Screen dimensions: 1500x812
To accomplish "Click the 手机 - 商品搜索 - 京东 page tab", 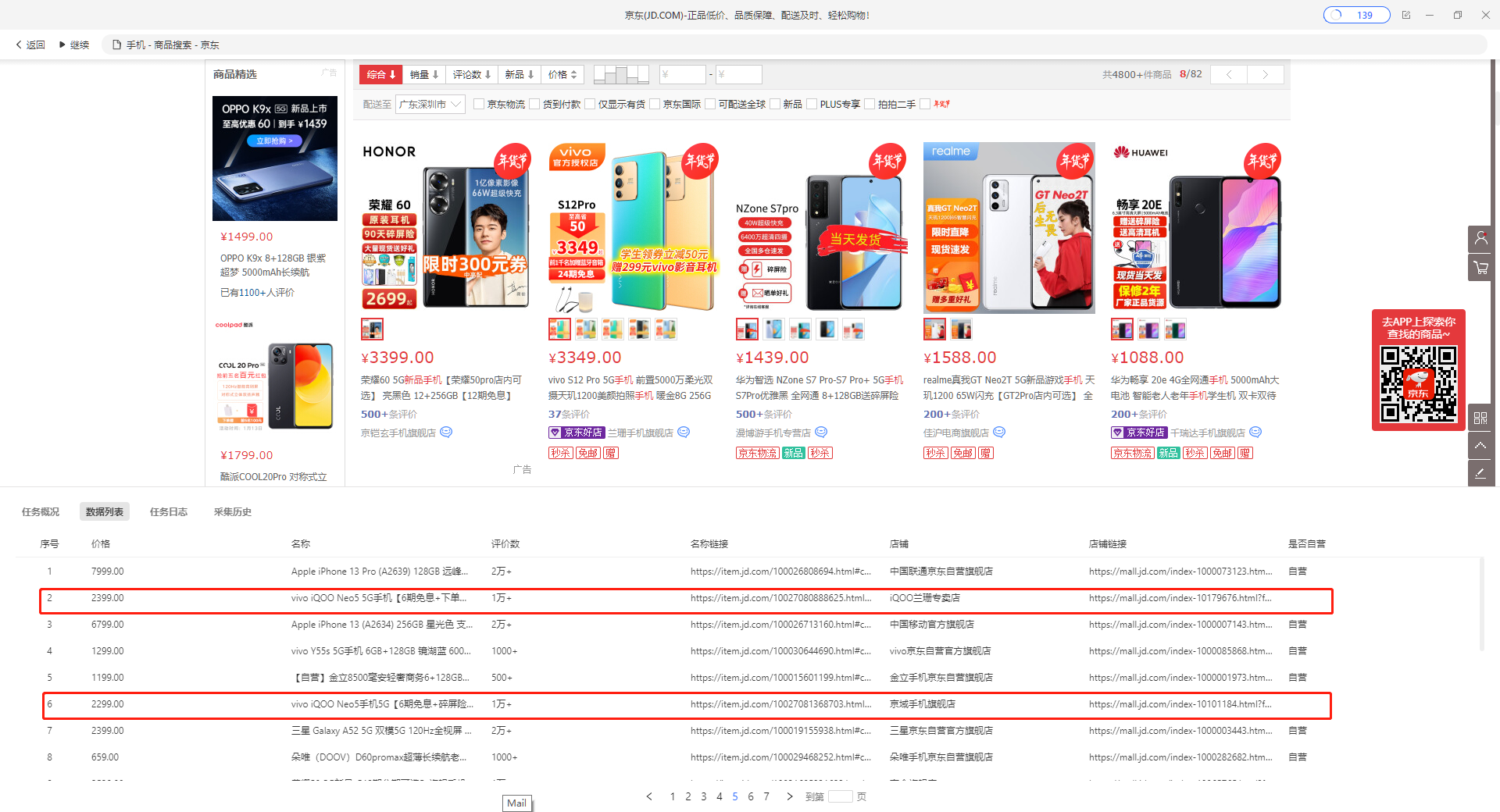I will [x=166, y=45].
